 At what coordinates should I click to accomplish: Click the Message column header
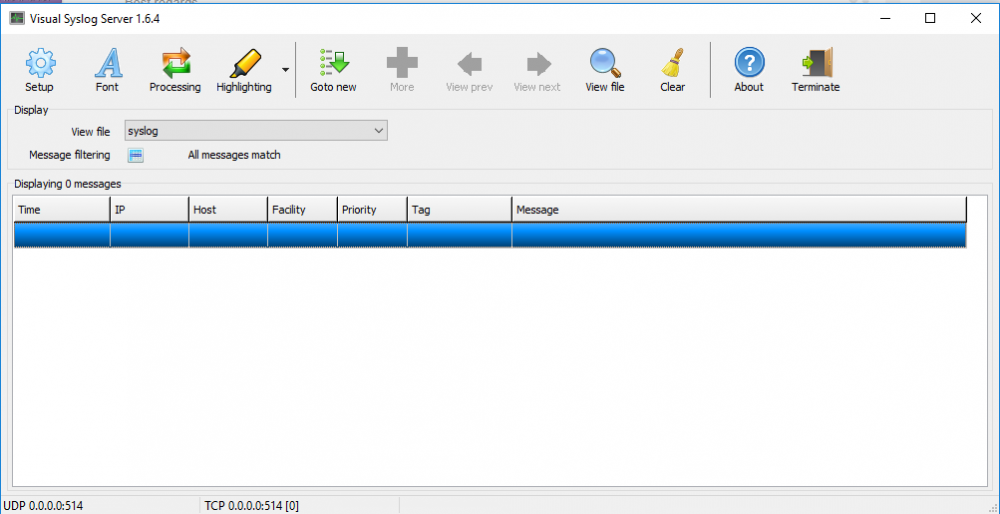(739, 210)
